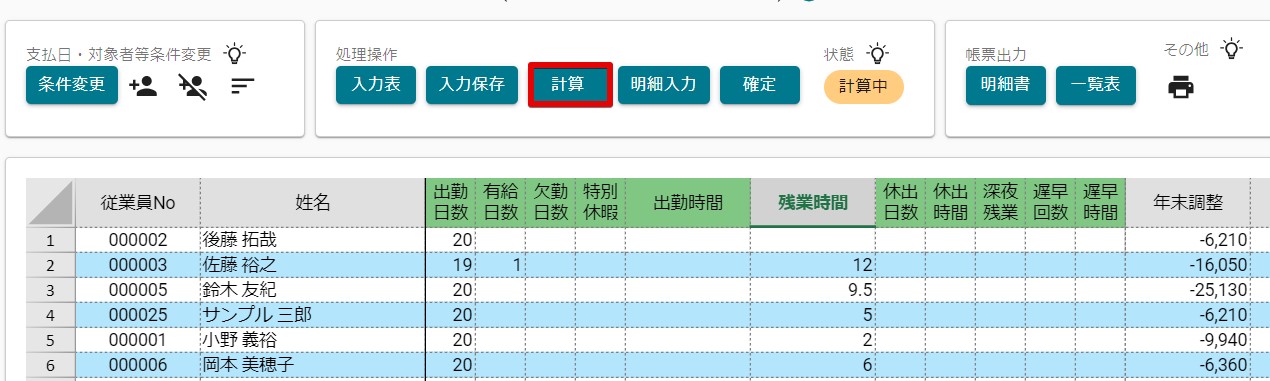Select row header number 3
1270x381 pixels.
(x=50, y=290)
